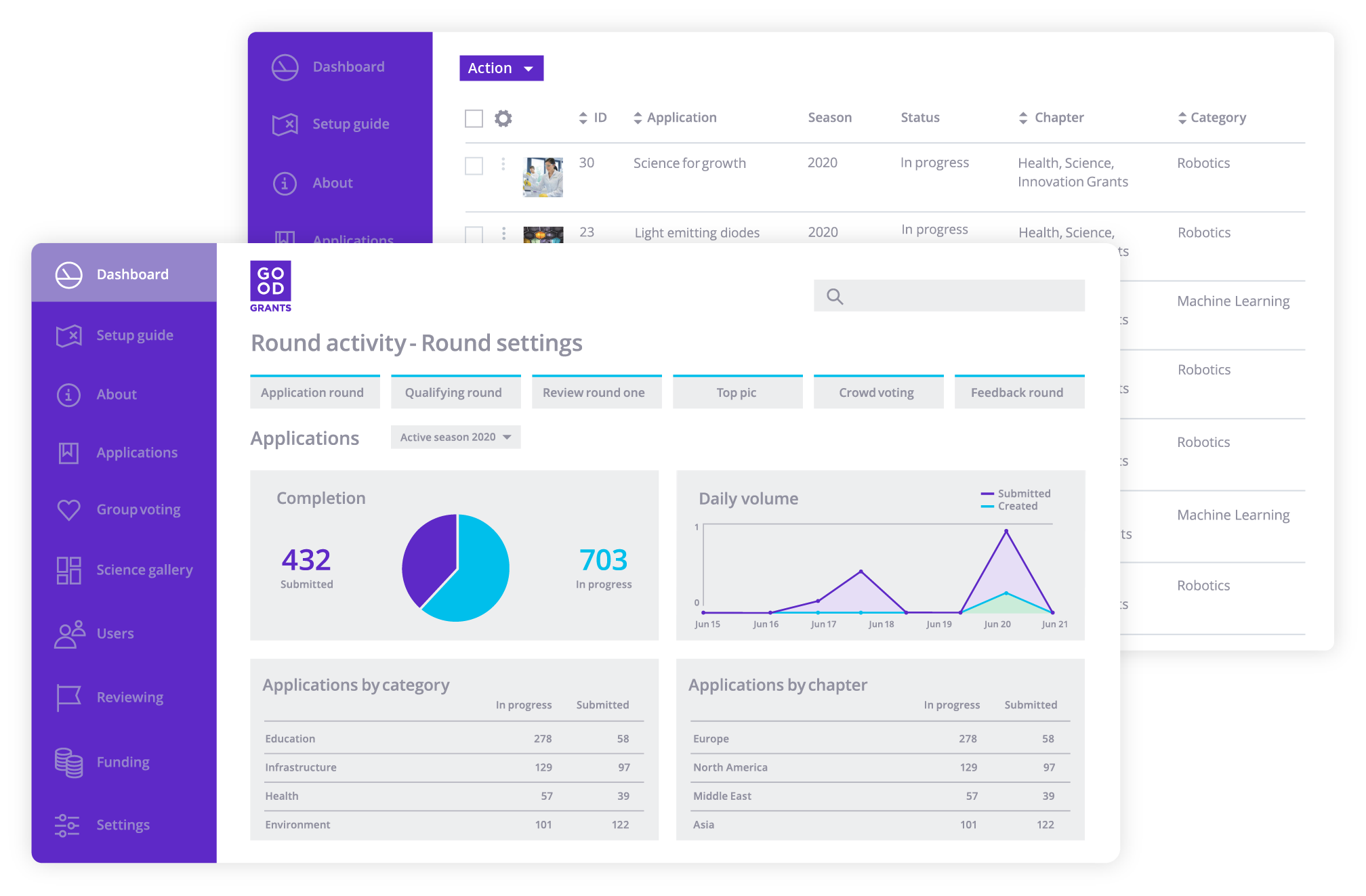
Task: Open the Setup guide sidebar link
Action: pos(134,335)
